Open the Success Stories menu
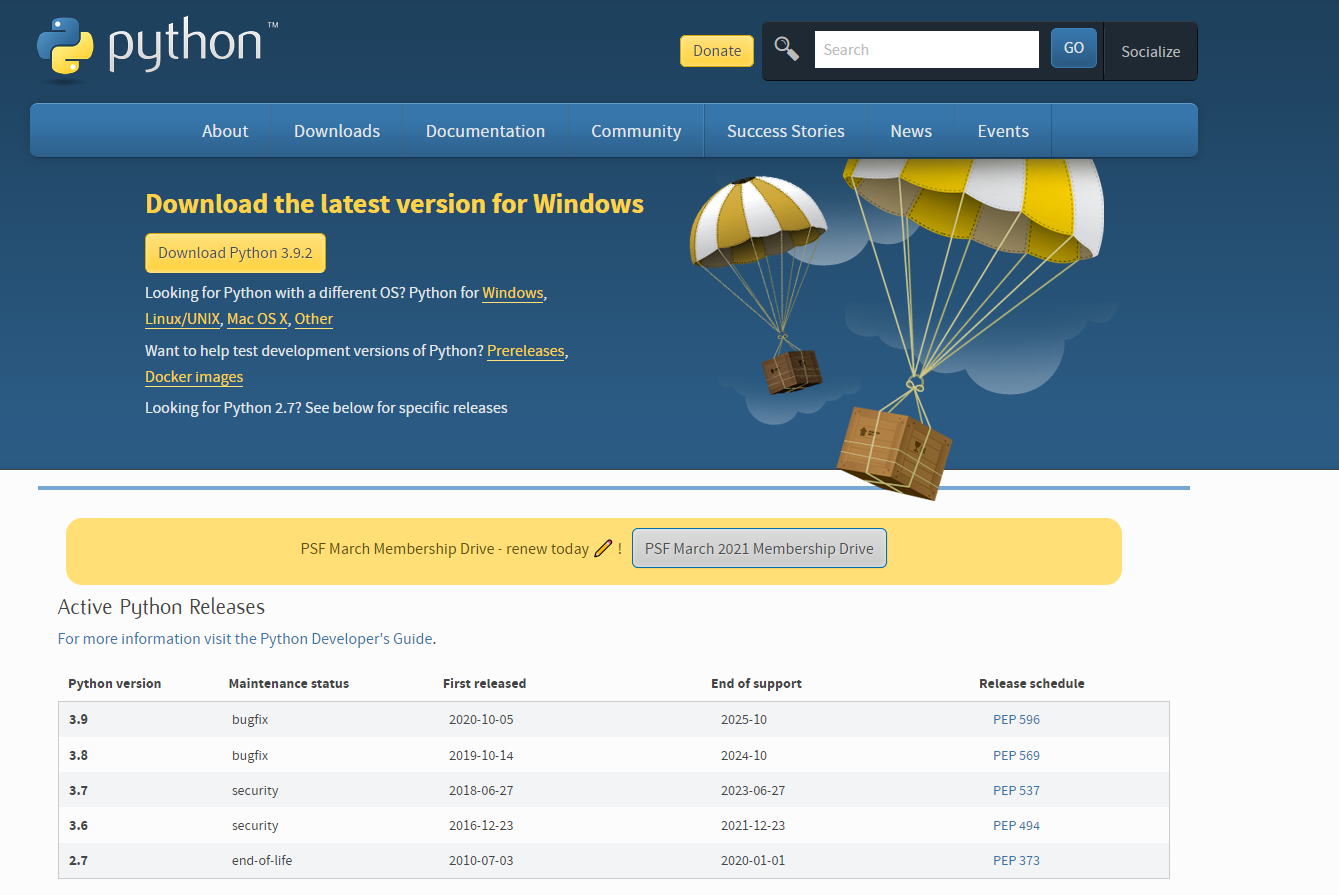The height and width of the screenshot is (895, 1339). [786, 131]
